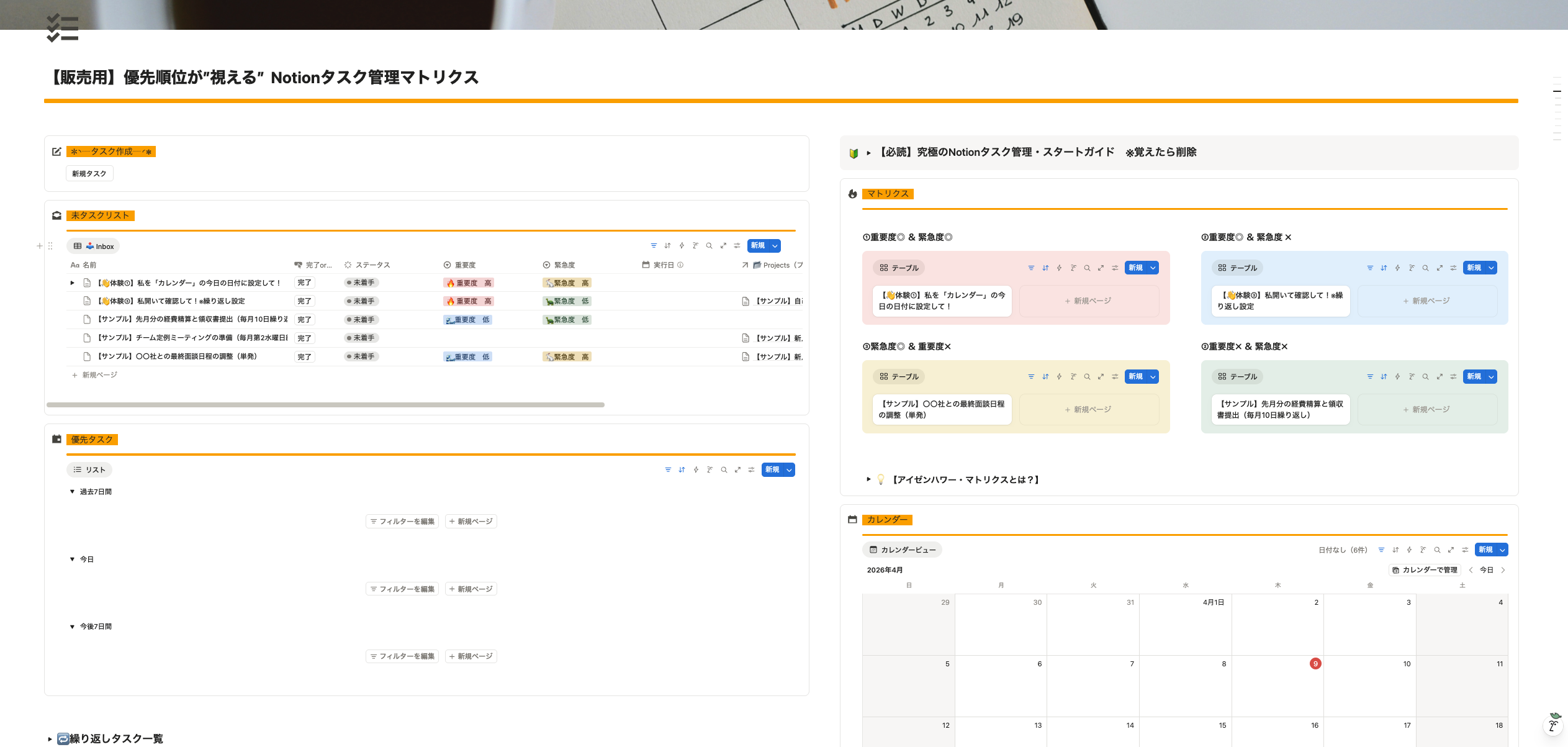Open dropdown arrow of Inbox 新規 button
The width and height of the screenshot is (1568, 747).
pyautogui.click(x=775, y=246)
